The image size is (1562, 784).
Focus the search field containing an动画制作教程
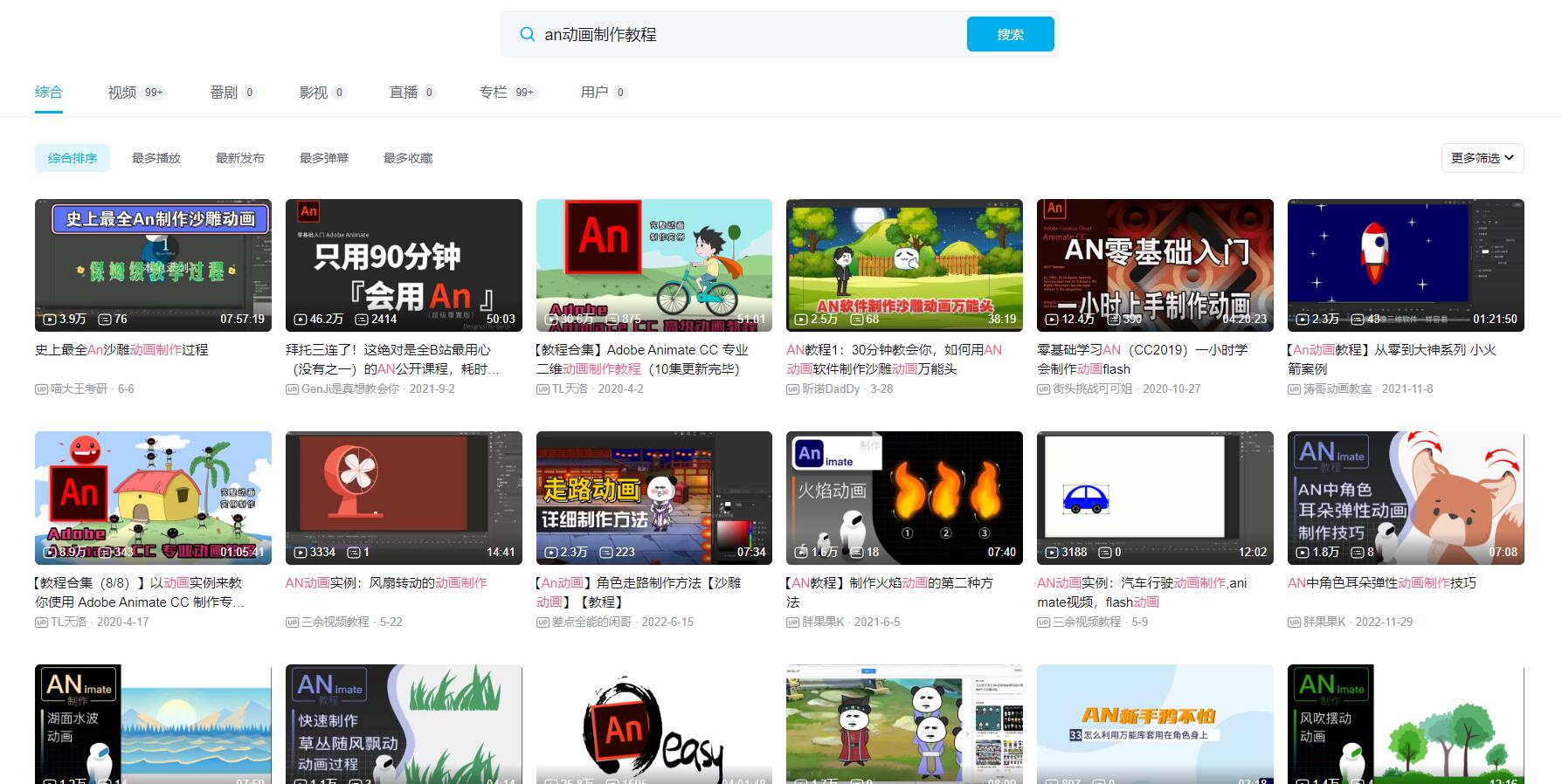pos(751,34)
